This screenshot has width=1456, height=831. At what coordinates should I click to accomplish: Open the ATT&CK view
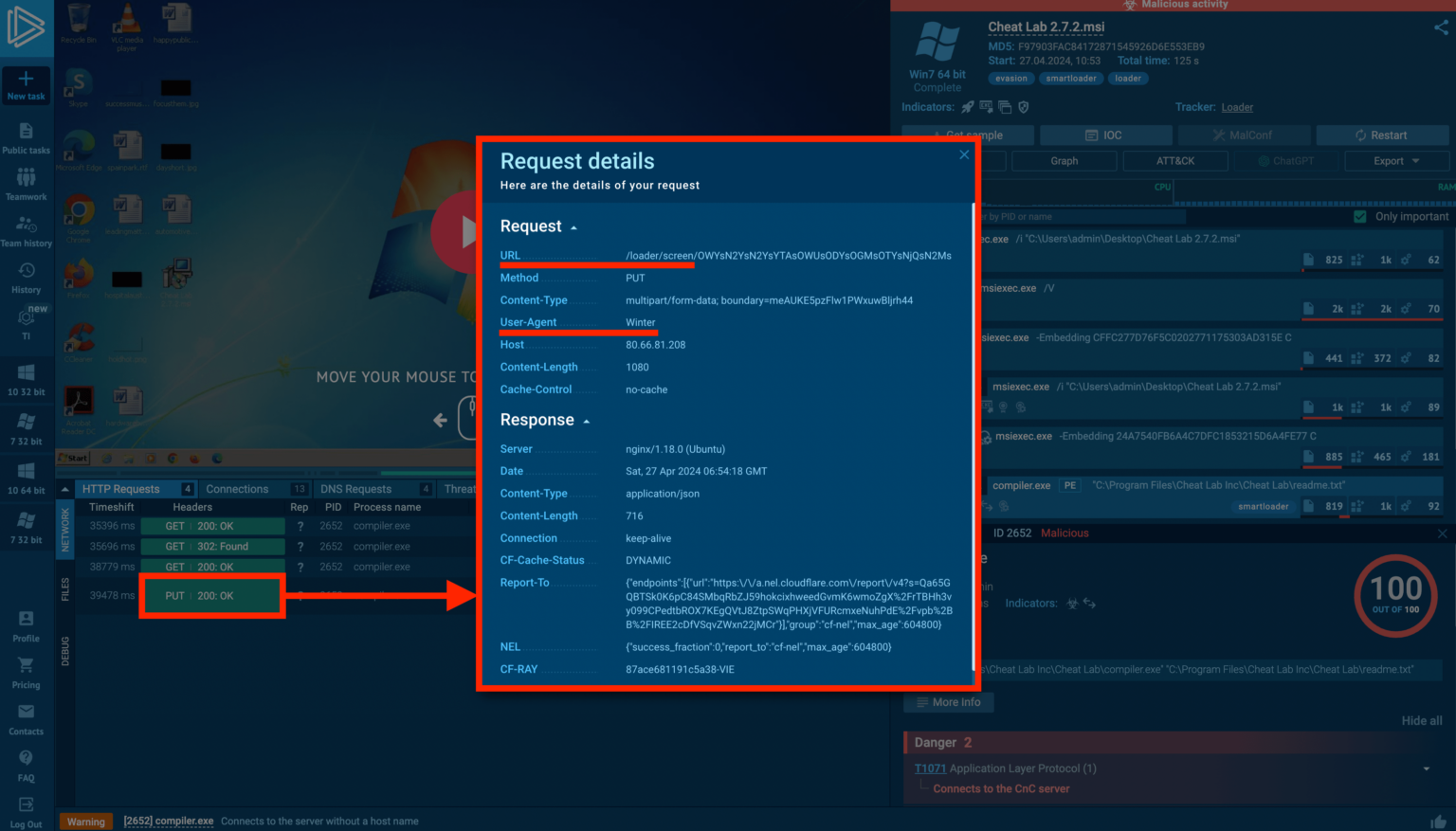coord(1175,161)
